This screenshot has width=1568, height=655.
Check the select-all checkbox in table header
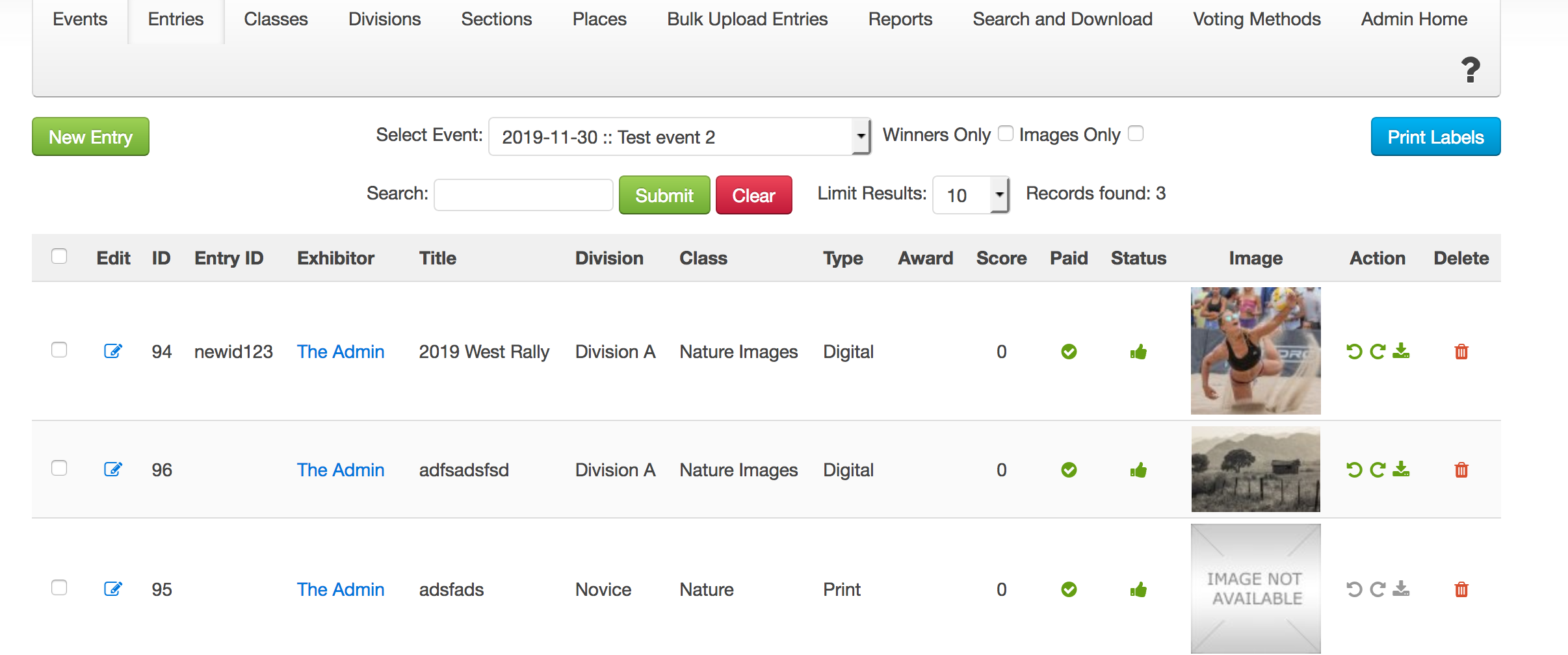[59, 257]
